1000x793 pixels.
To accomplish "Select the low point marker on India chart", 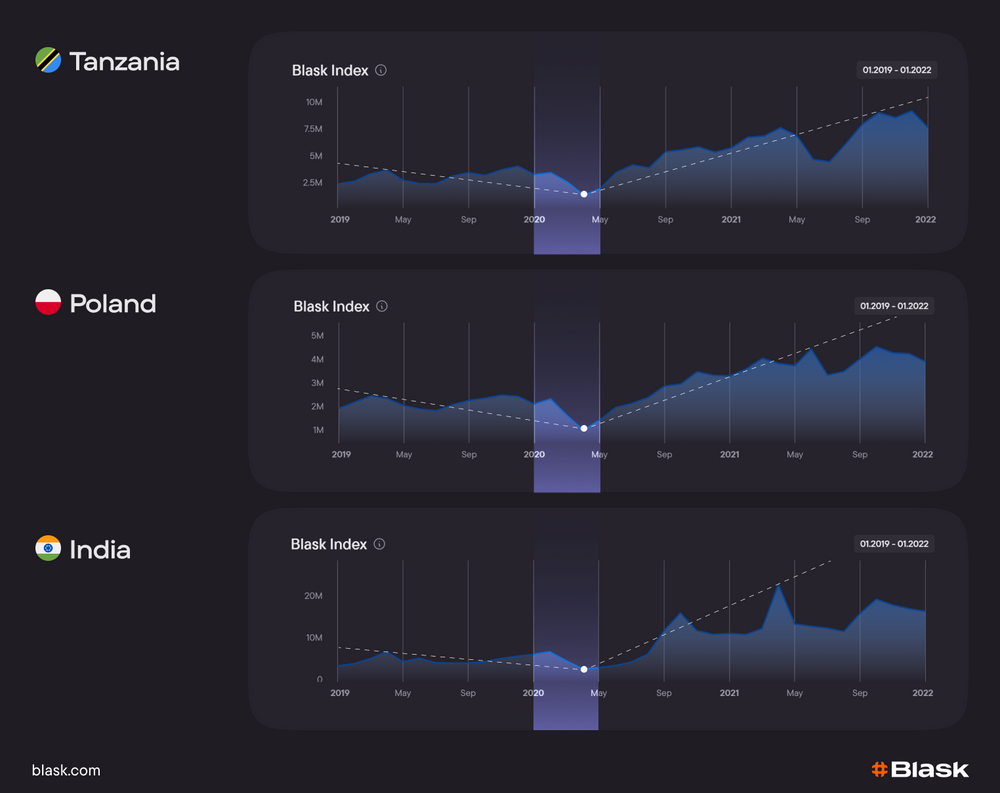I will click(x=584, y=669).
